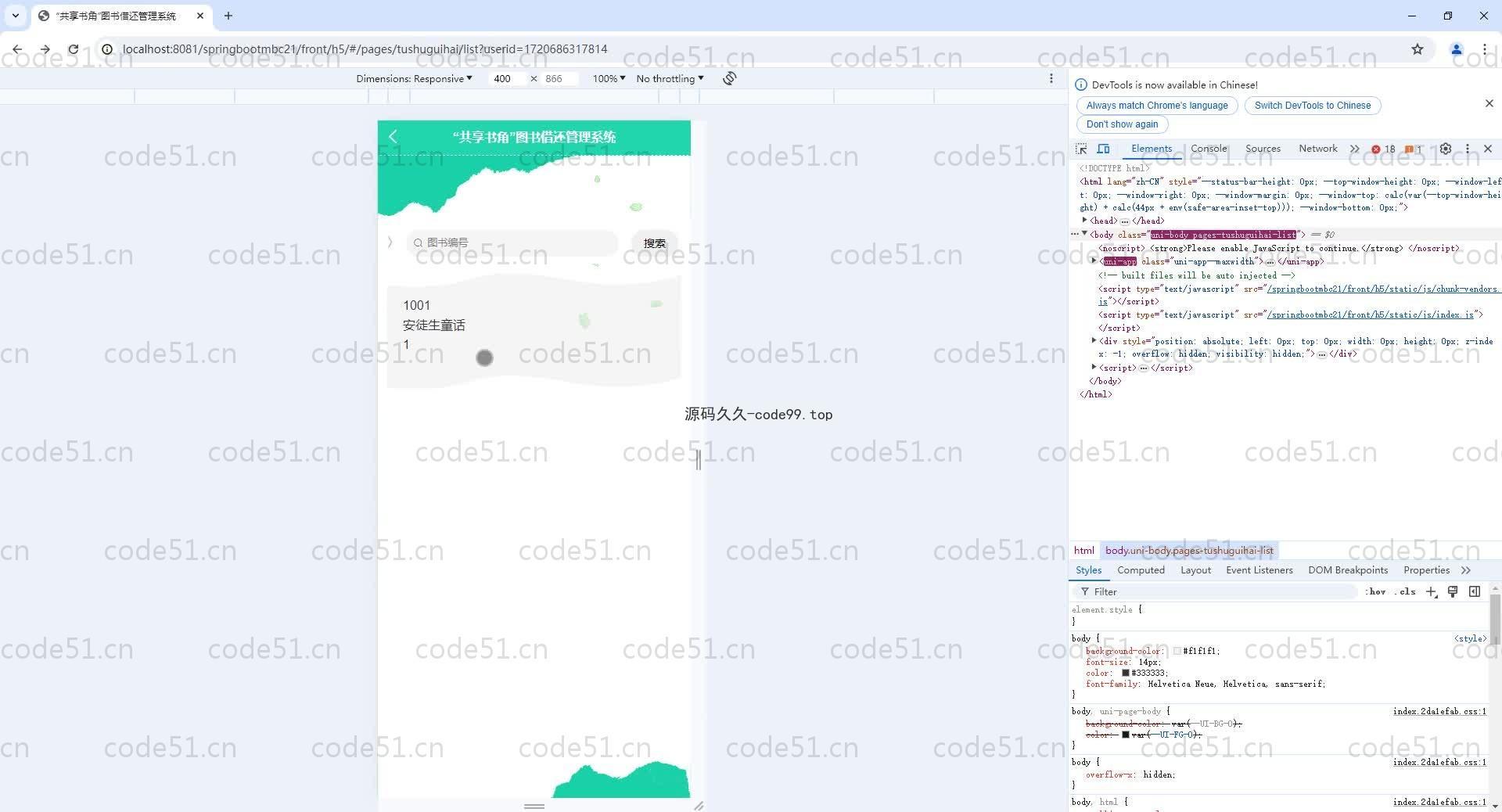
Task: Open the Dimensions: Responsive dropdown
Action: (414, 78)
